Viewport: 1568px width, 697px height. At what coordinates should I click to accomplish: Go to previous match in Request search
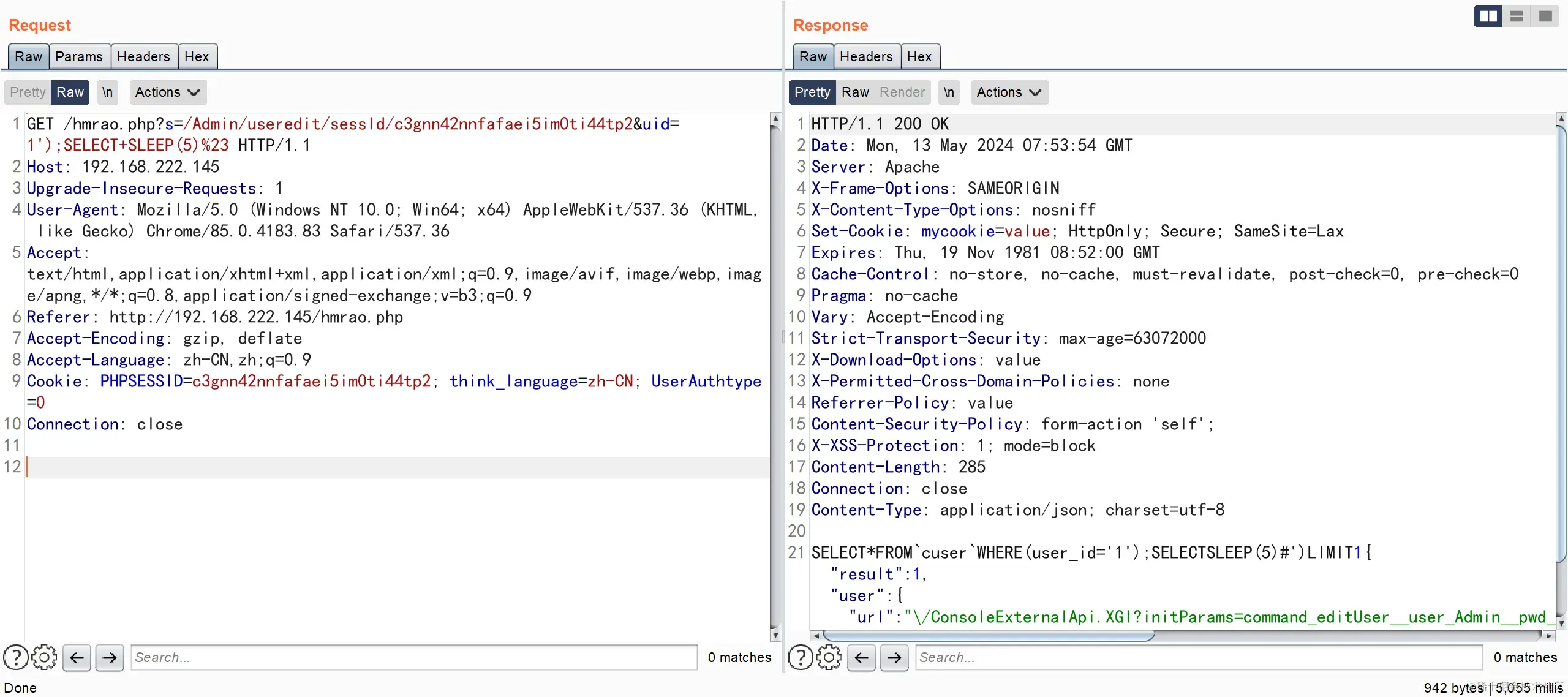pos(77,657)
